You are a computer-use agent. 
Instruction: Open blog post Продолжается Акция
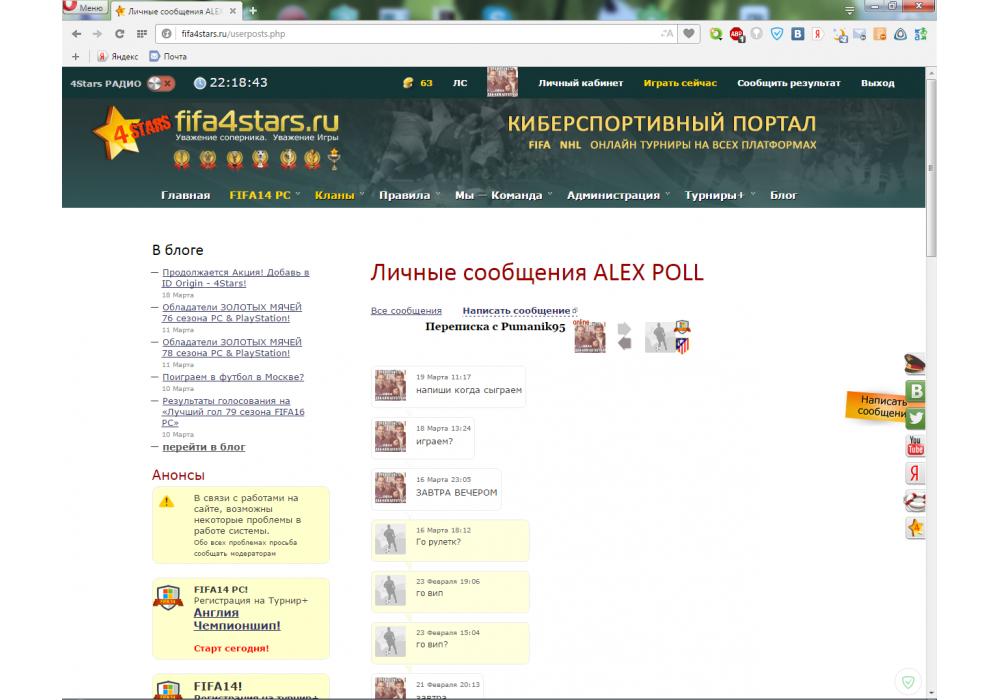pos(235,278)
